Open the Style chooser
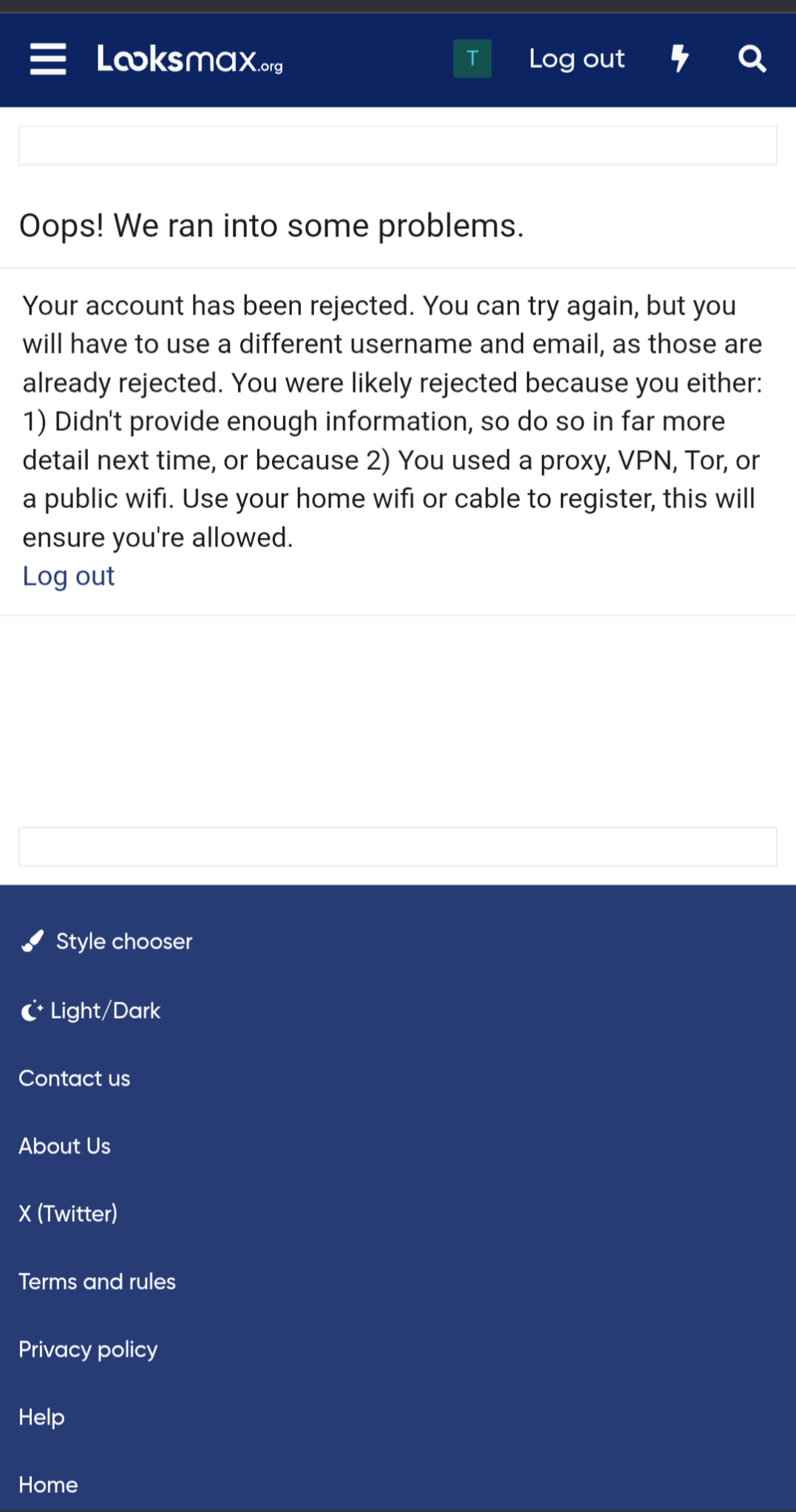This screenshot has width=796, height=1512. [x=124, y=941]
